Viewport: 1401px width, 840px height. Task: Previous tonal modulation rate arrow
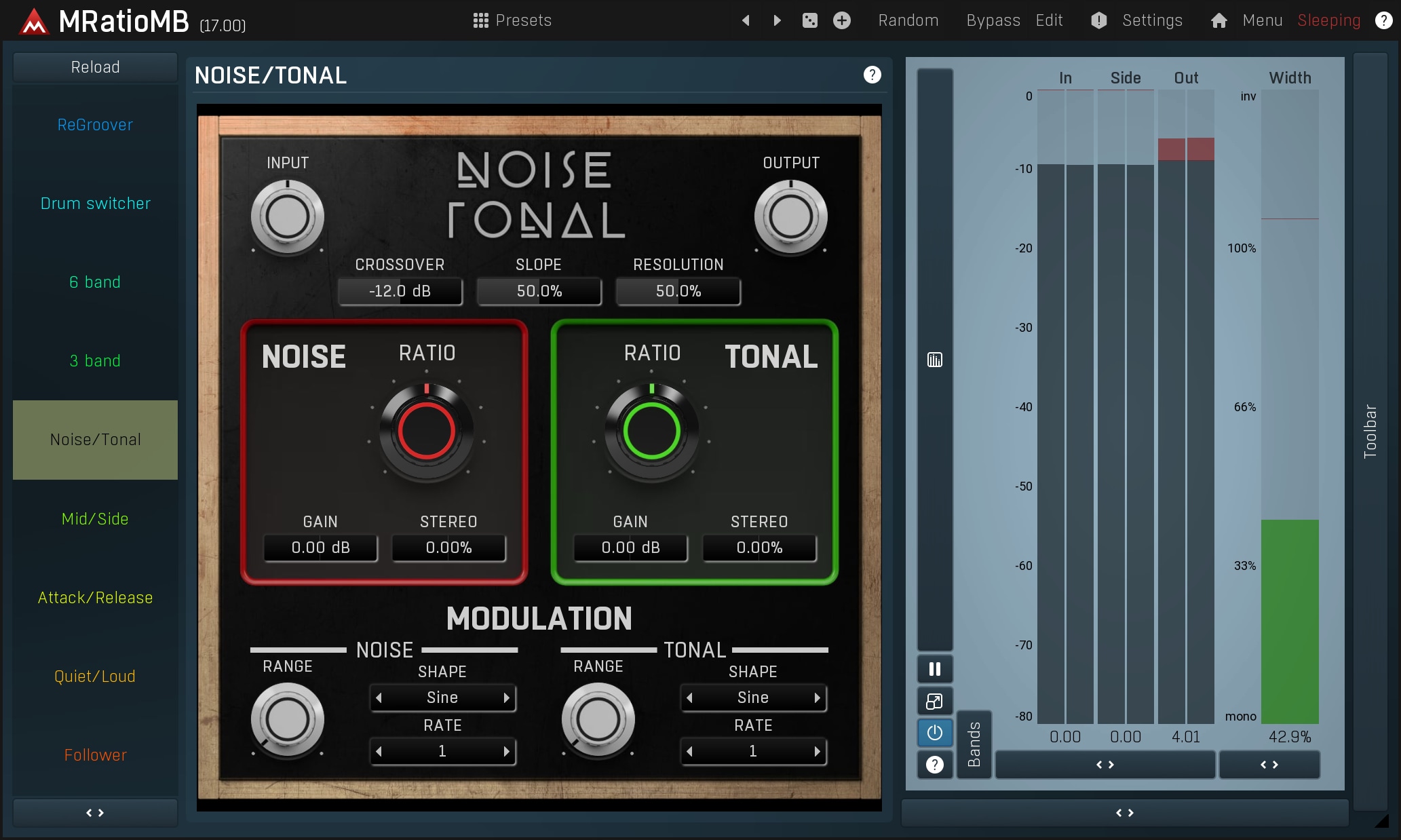pos(690,751)
